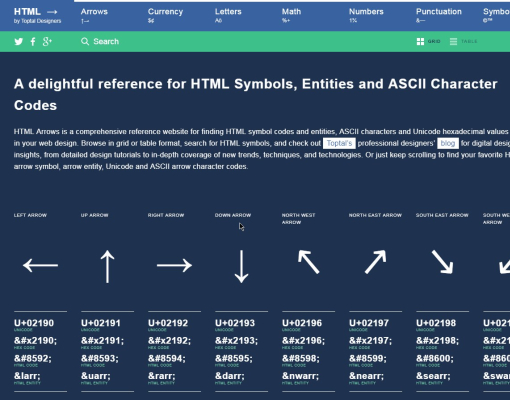Image resolution: width=510 pixels, height=400 pixels.
Task: Click hex code &#x2193;
Action: [x=236, y=341]
